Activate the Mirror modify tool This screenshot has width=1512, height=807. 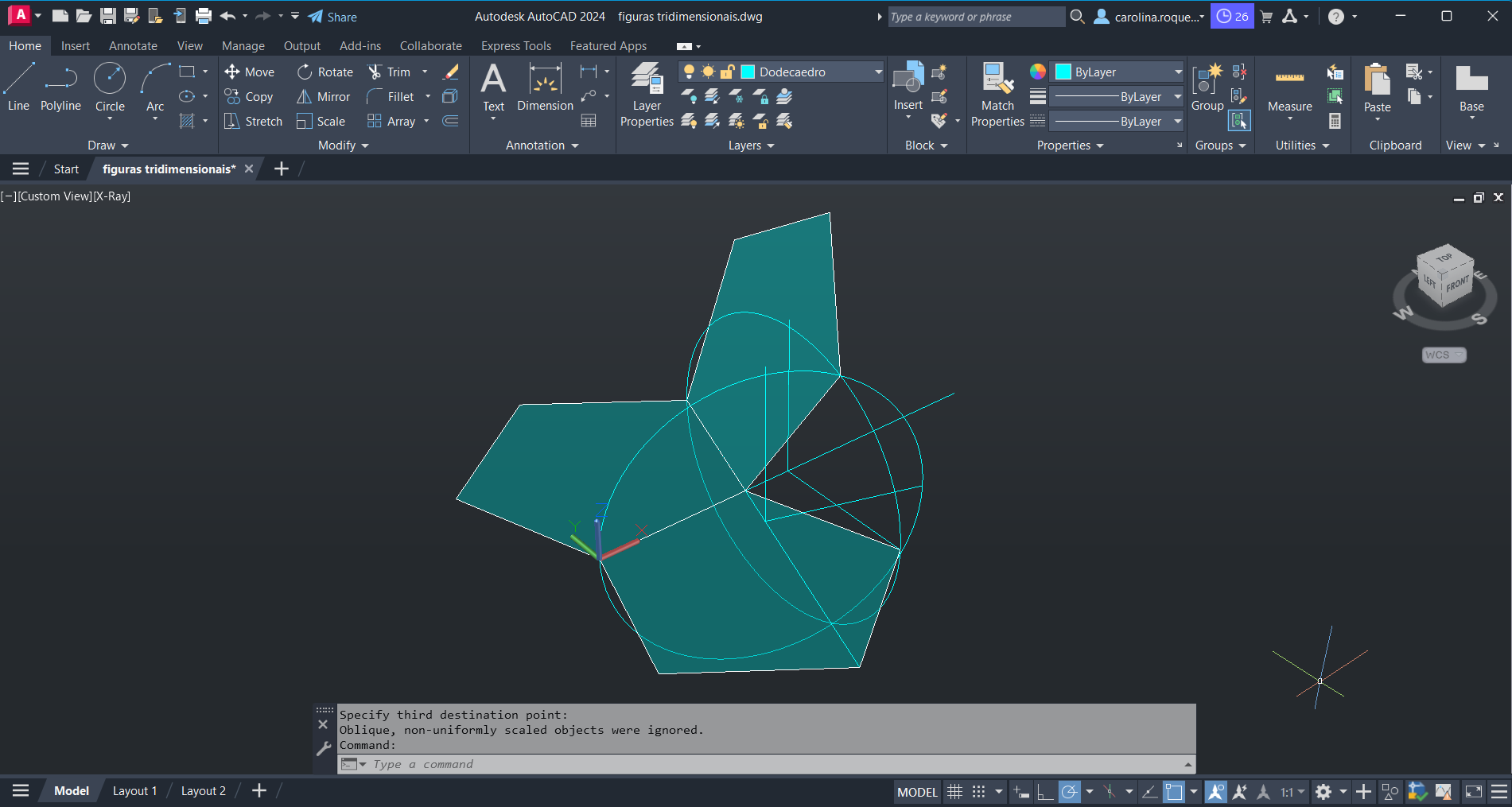point(324,97)
